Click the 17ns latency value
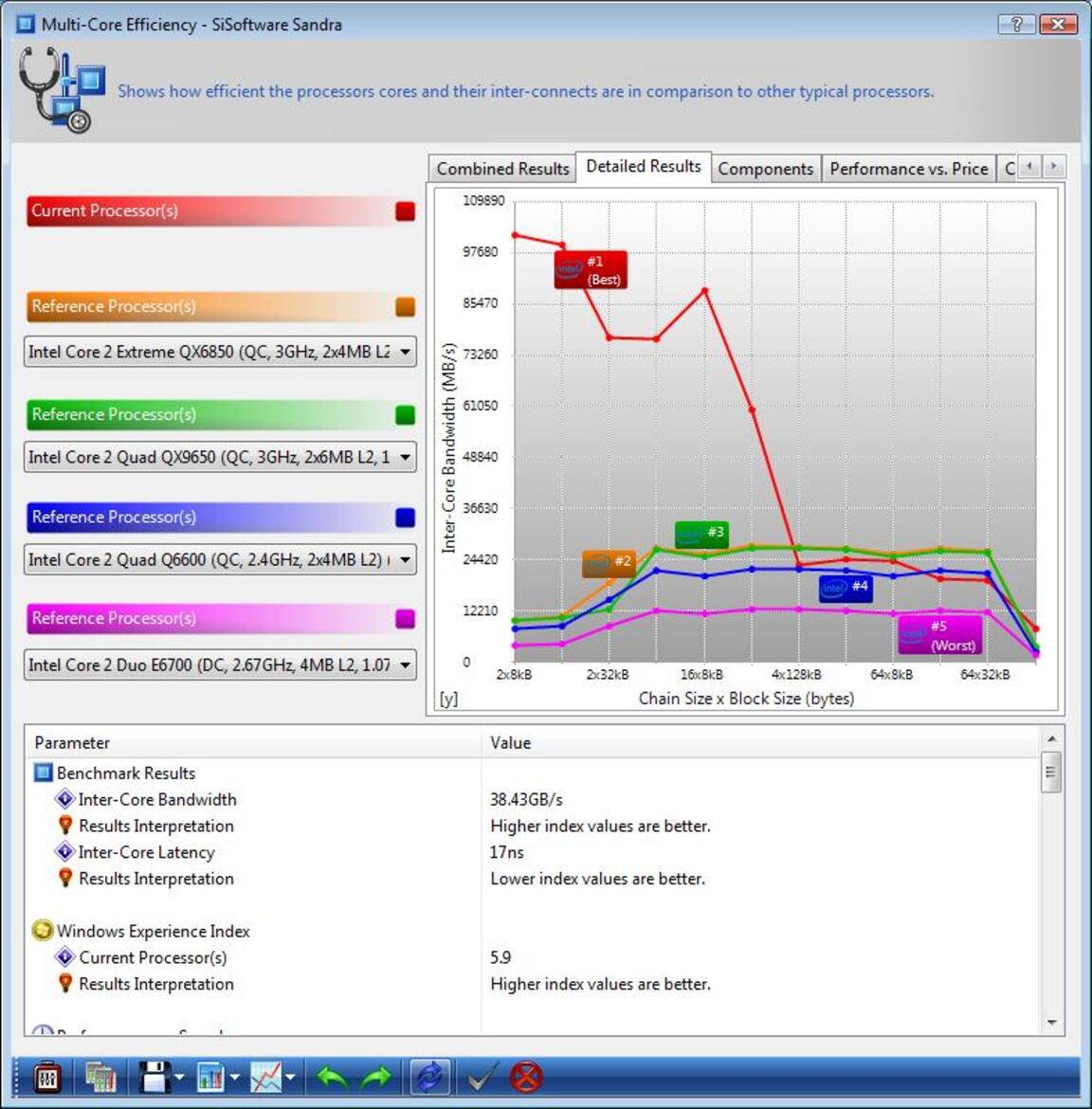 [507, 852]
